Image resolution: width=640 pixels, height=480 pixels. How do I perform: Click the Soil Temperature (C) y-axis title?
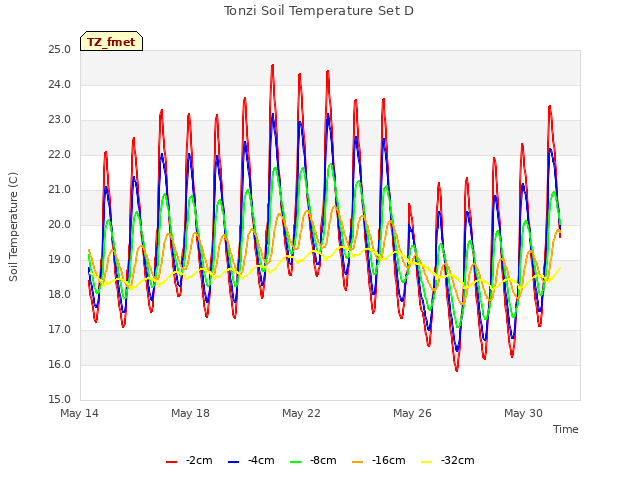tap(13, 227)
